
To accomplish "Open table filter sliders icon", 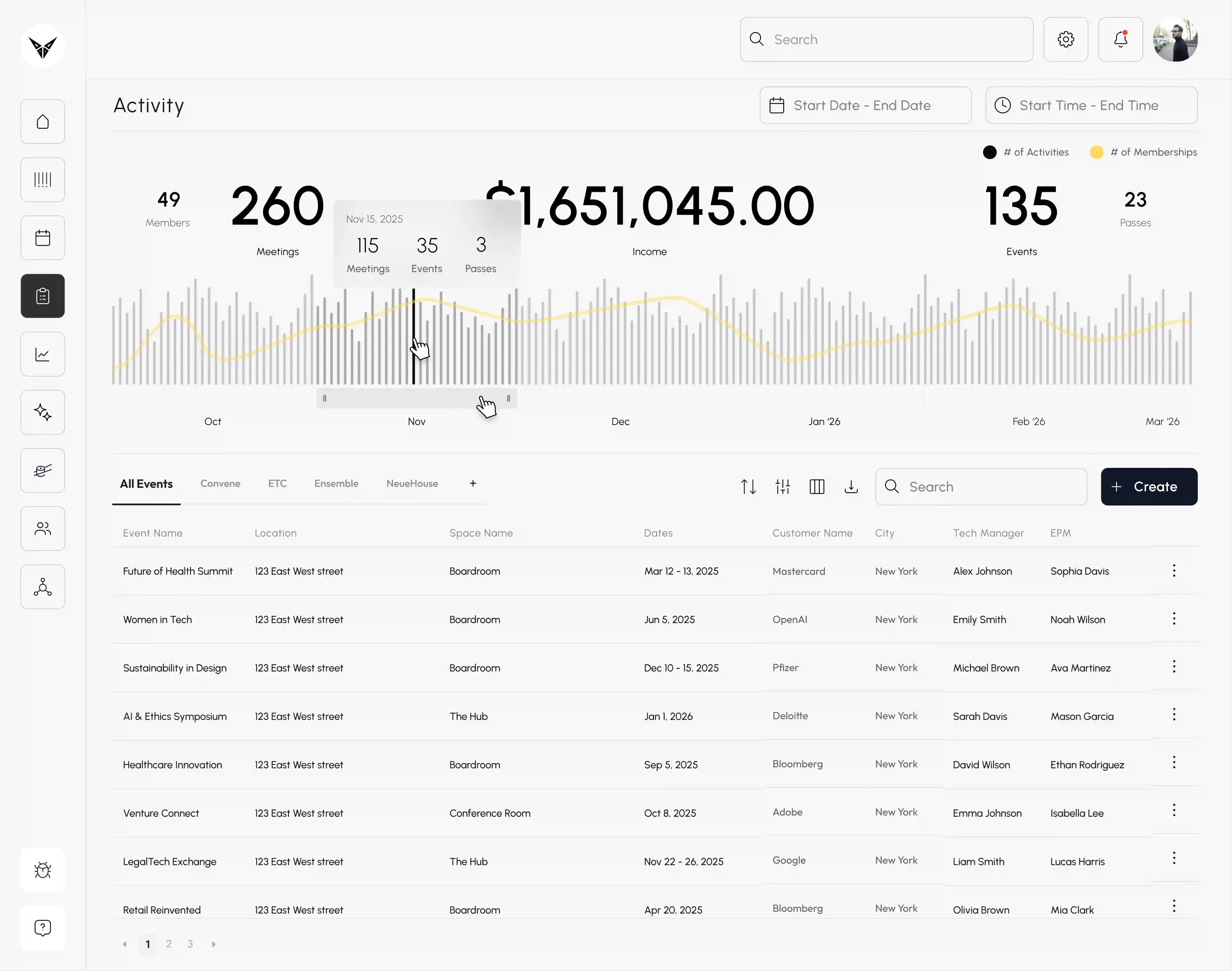I will tap(783, 487).
